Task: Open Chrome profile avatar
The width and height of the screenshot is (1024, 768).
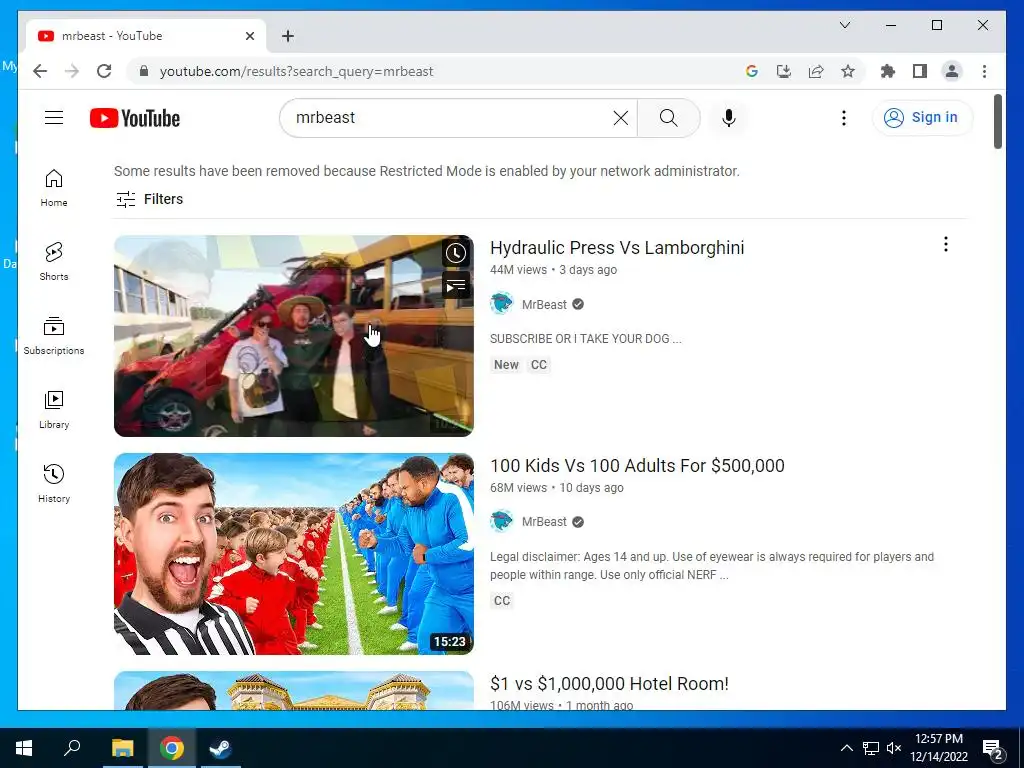Action: tap(952, 71)
